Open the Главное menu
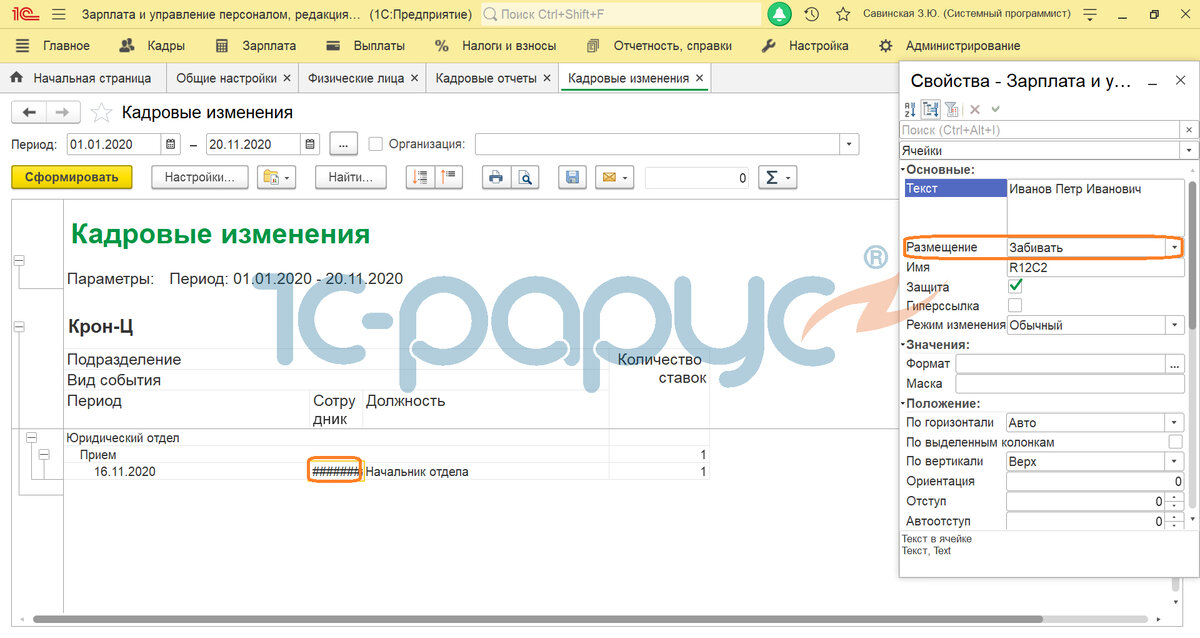The image size is (1200, 638). coord(53,46)
